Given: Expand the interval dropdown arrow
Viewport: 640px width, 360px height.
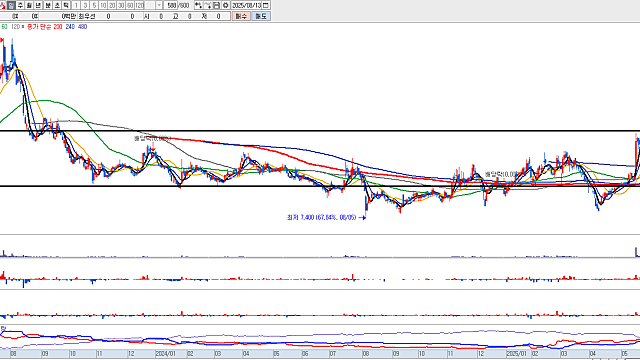Looking at the screenshot, I should click(159, 5).
